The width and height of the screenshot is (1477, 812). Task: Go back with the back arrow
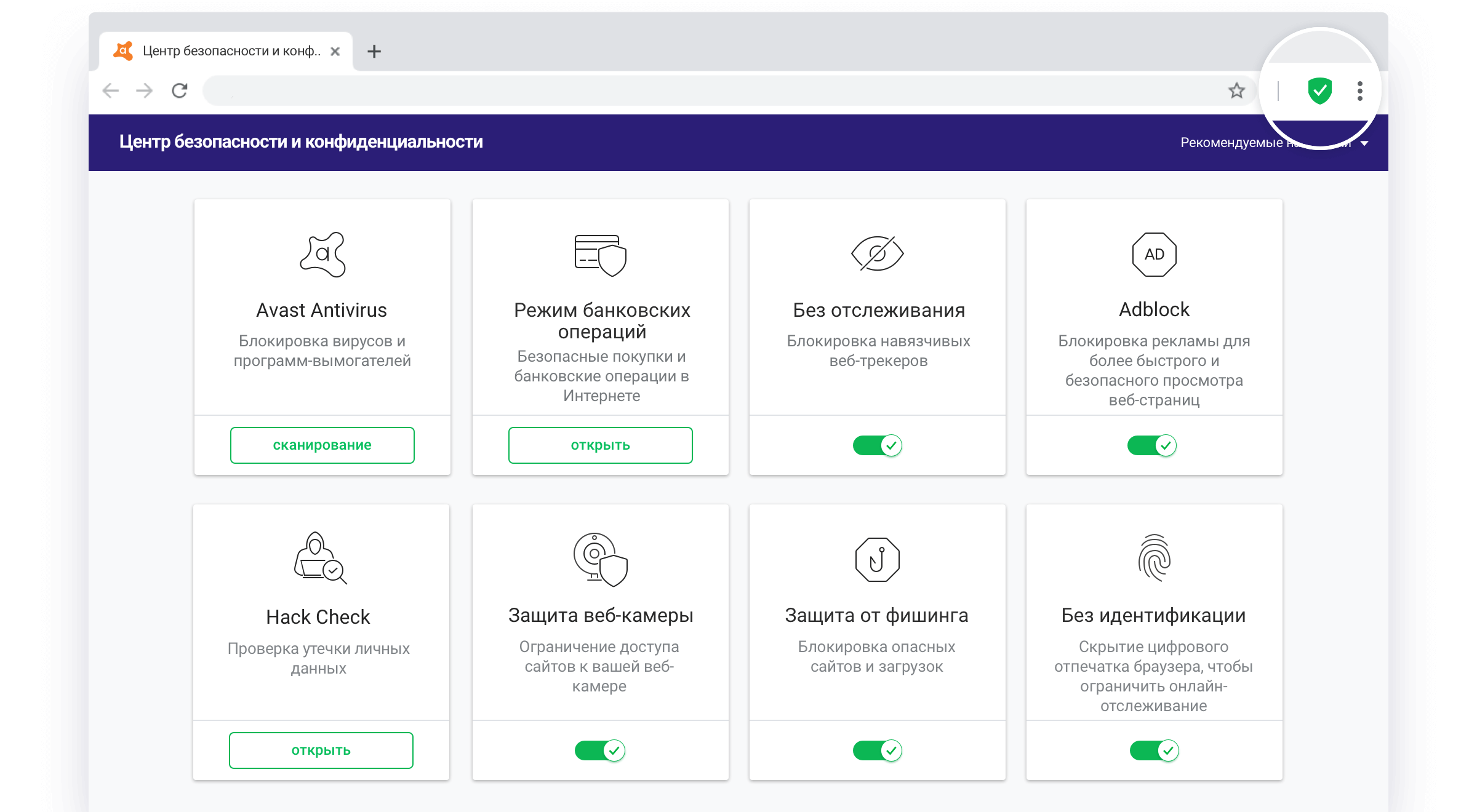coord(111,91)
